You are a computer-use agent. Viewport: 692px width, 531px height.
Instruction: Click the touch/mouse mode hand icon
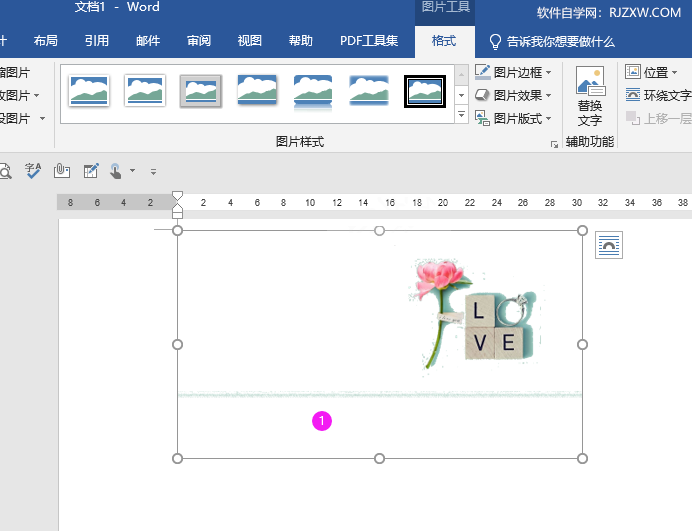[117, 171]
